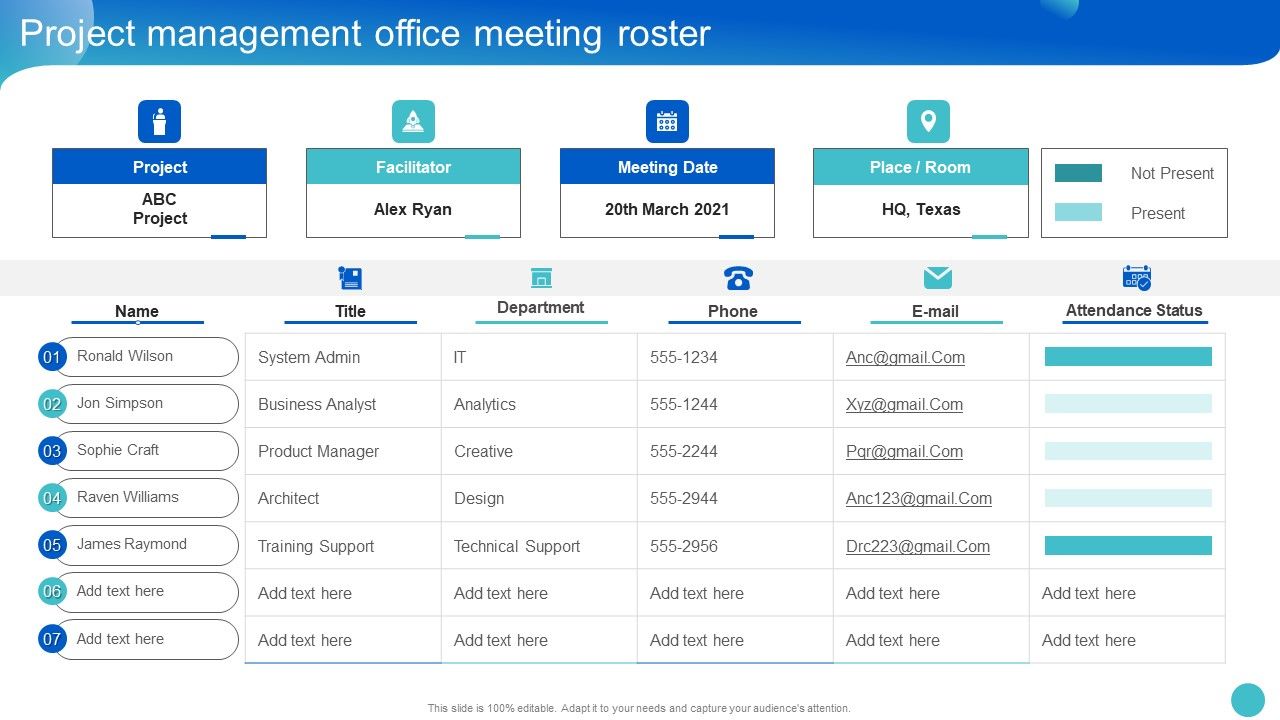Click the 20th March 2021 date

pos(667,209)
